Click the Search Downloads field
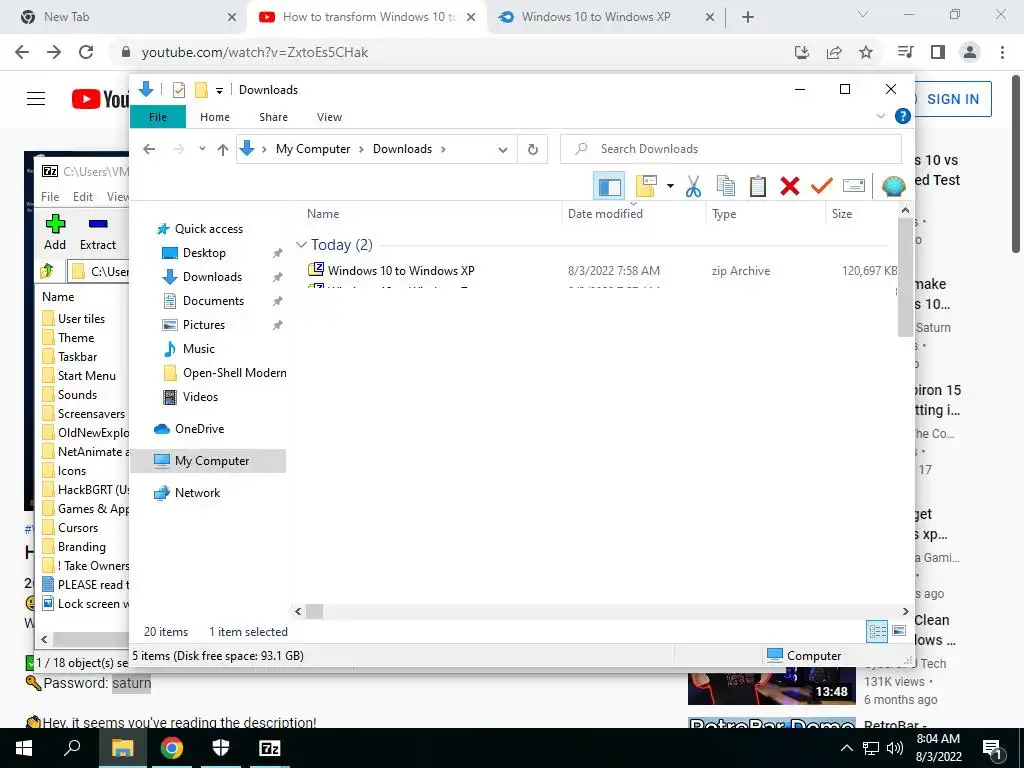The height and width of the screenshot is (768, 1024). tap(731, 149)
